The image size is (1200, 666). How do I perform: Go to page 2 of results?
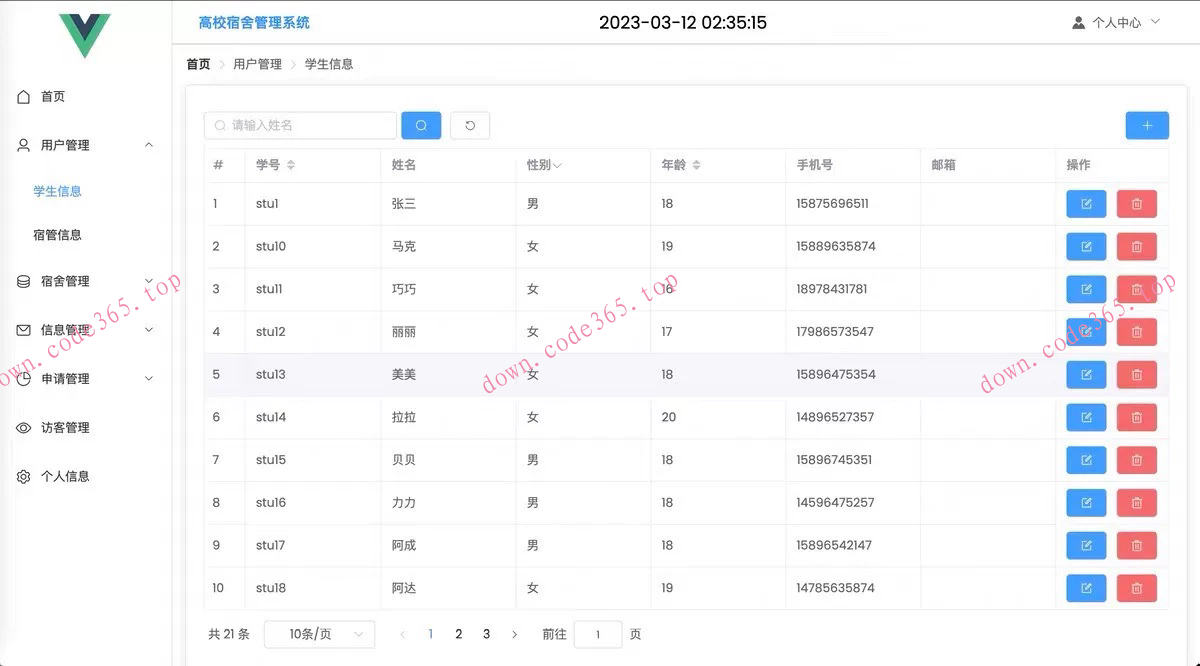click(x=459, y=634)
